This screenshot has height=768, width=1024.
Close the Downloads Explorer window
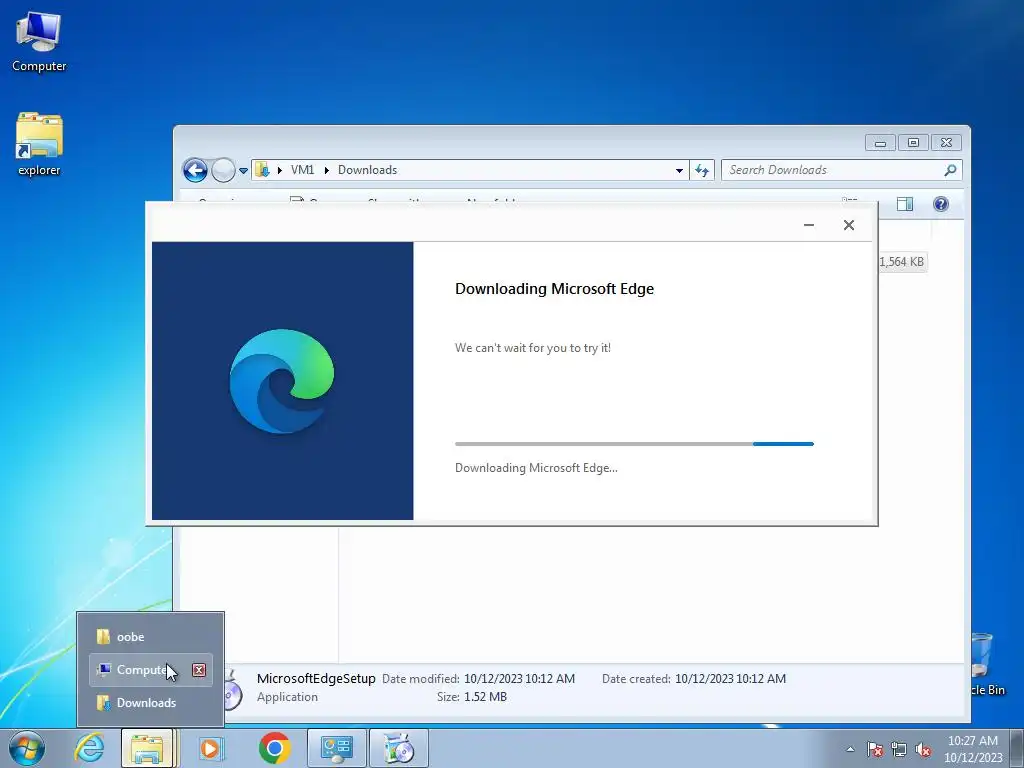946,143
